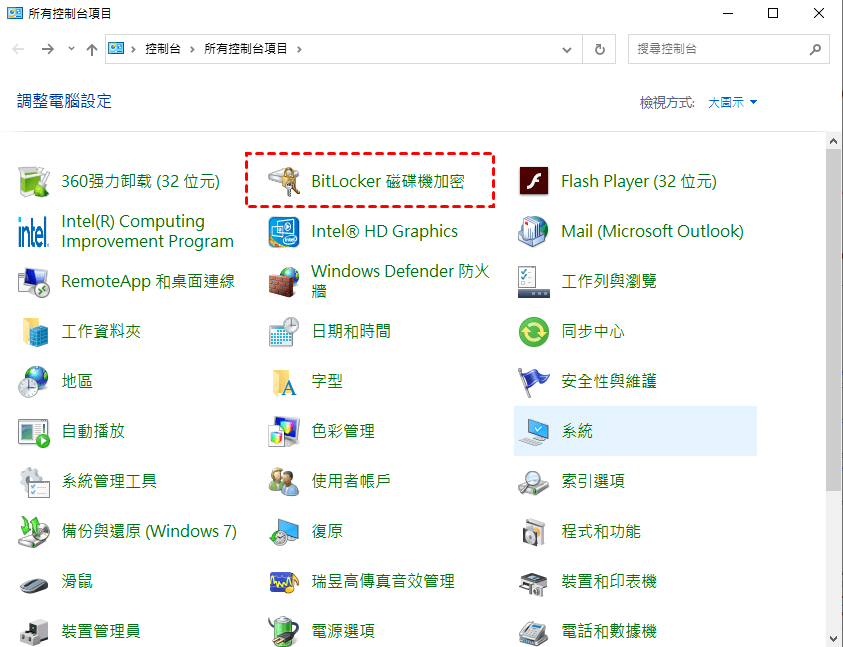Click the 程式和功能 label

click(601, 531)
